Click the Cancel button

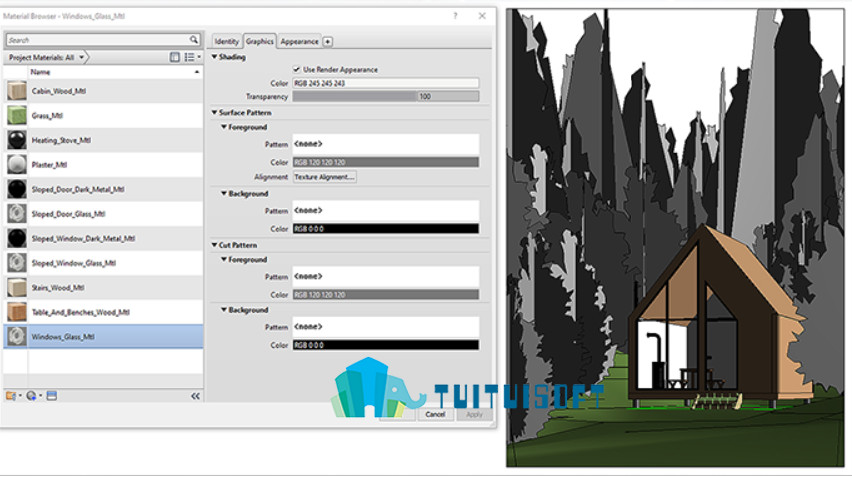coord(435,414)
